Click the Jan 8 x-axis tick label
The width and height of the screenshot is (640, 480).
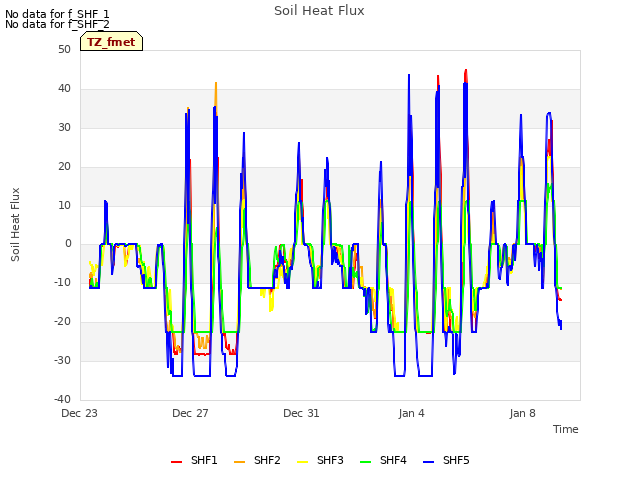tap(522, 413)
